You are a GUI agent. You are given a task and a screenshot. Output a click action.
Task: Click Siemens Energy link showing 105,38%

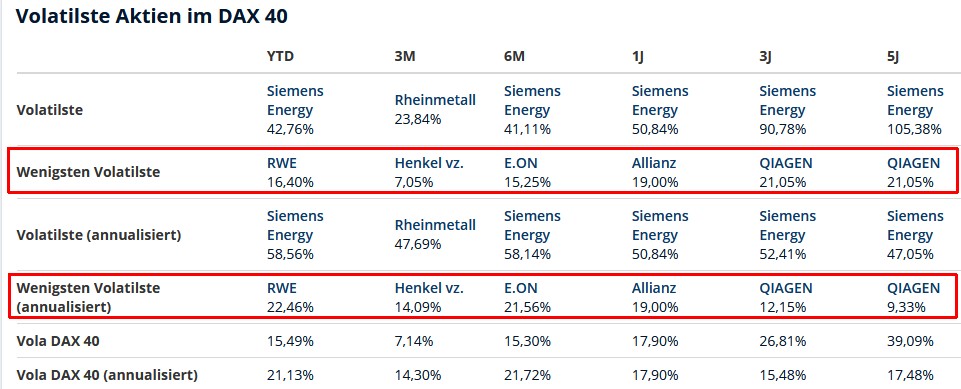[915, 100]
